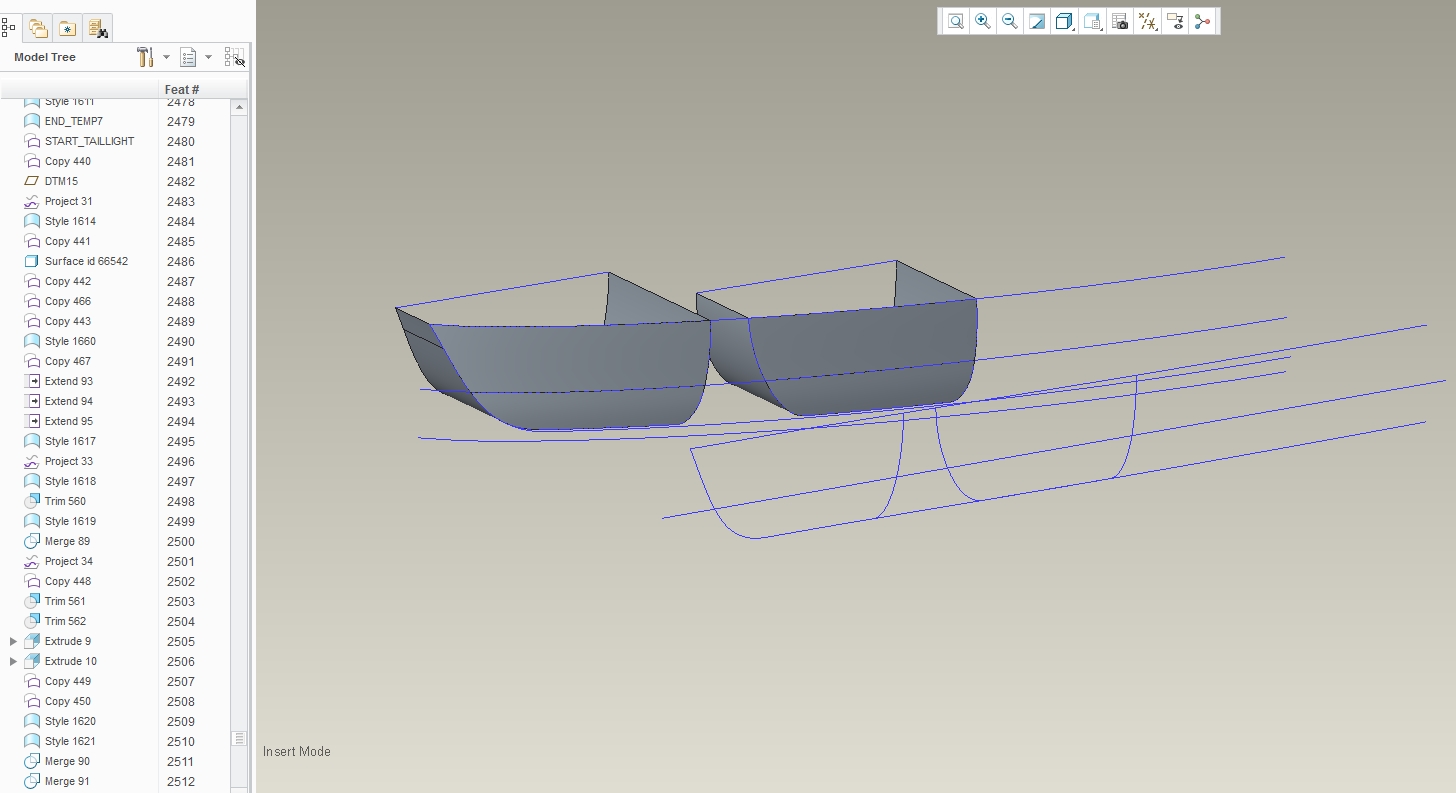The height and width of the screenshot is (793, 1456).
Task: Click the Insert Mode label in graphics area
Action: [297, 751]
